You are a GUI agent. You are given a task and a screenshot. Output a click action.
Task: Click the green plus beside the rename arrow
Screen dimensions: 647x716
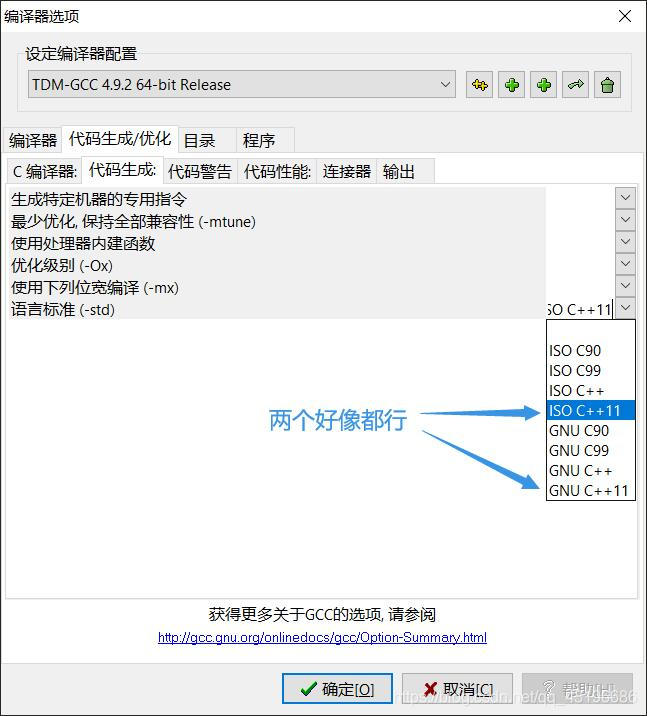pos(543,85)
